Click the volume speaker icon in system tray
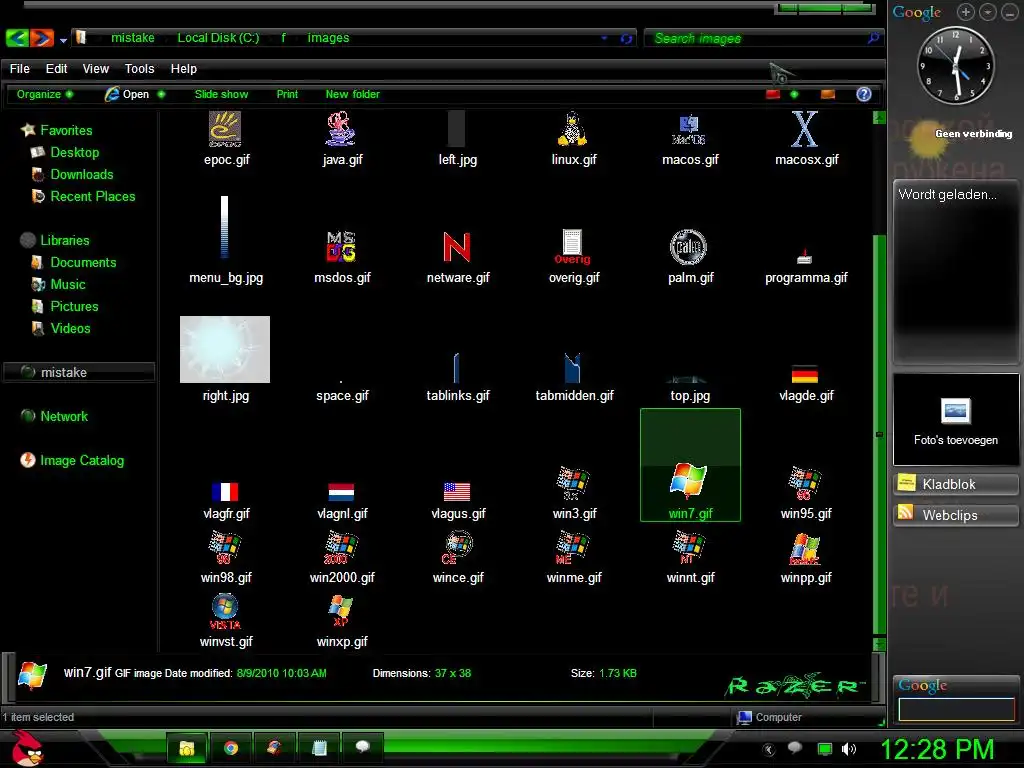 [x=849, y=749]
